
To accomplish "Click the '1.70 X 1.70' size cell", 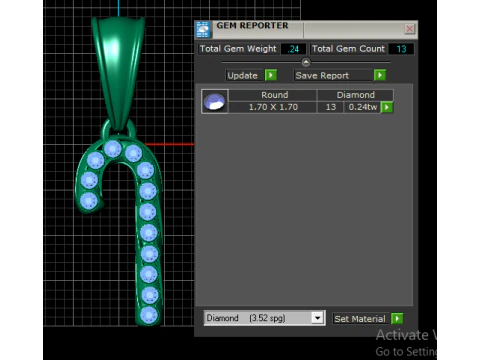I will coord(273,107).
